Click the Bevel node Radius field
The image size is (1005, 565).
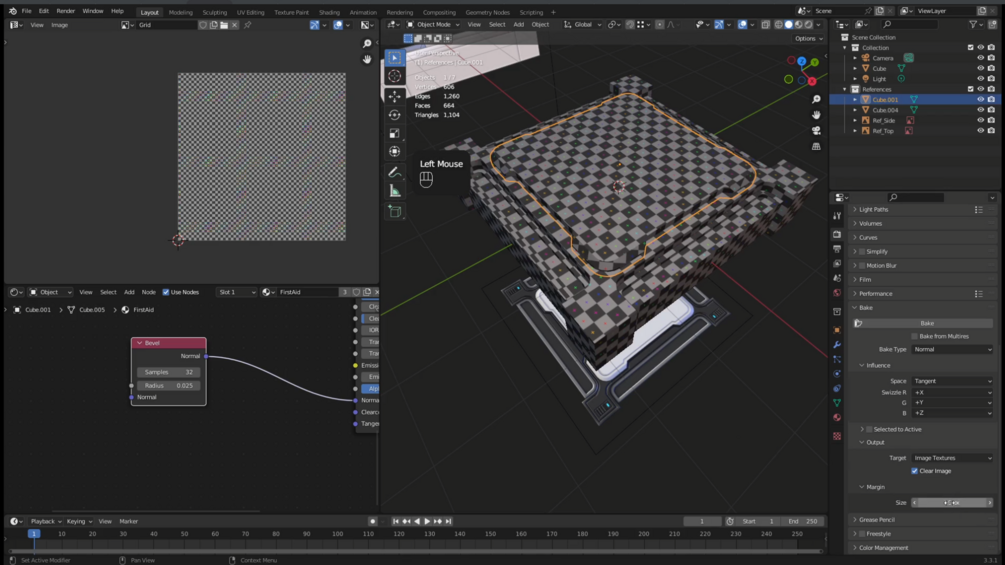(168, 385)
